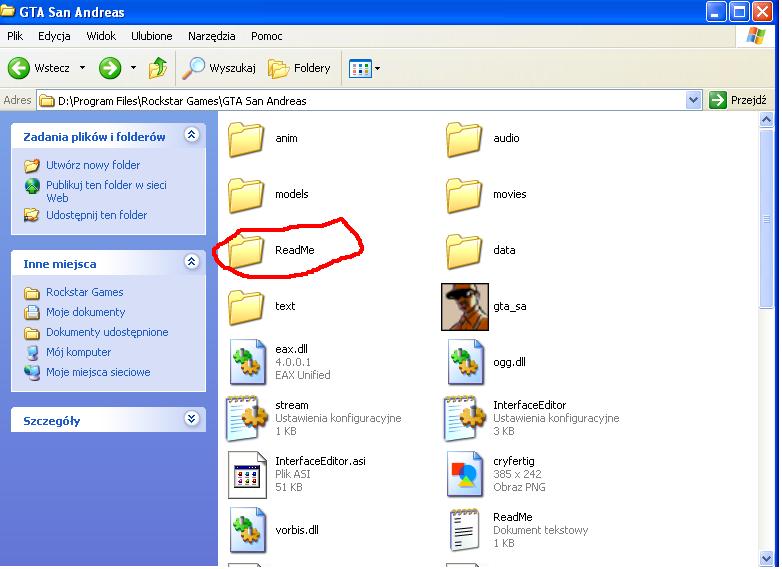Click Udostępnij ten folder link
Image resolution: width=782 pixels, height=569 pixels.
[96, 215]
